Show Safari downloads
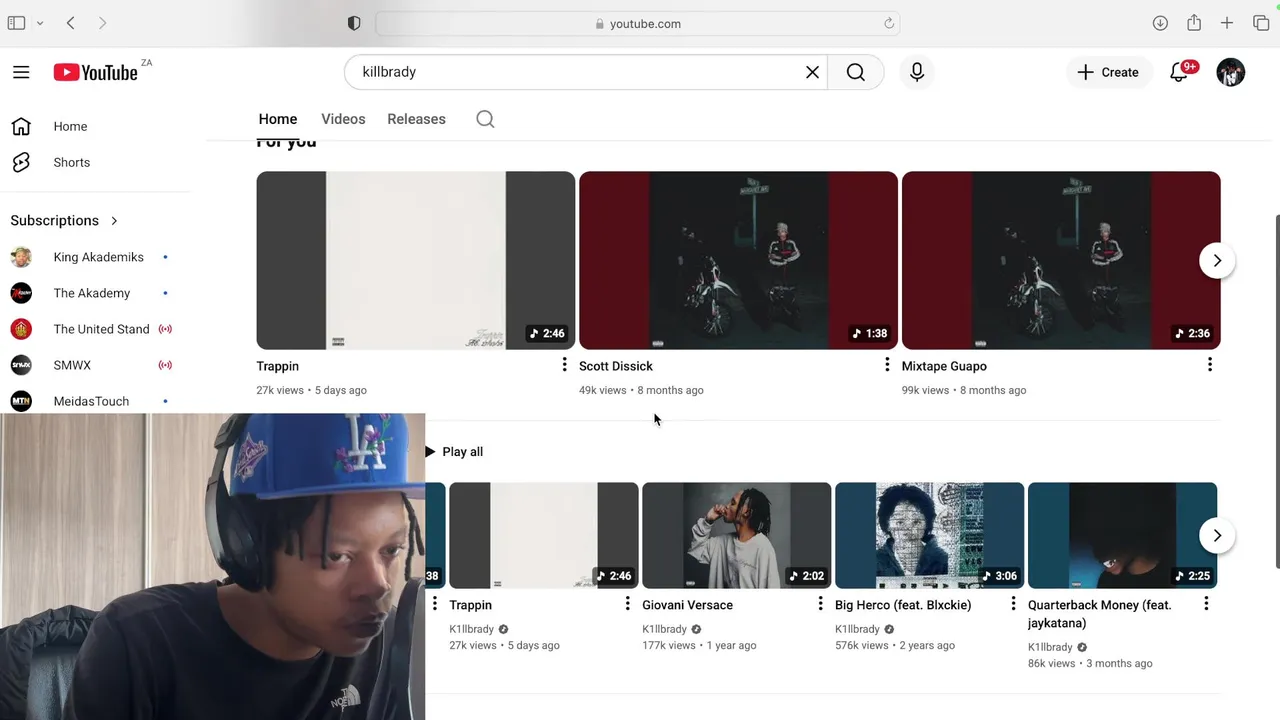Viewport: 1280px width, 720px height. (x=1160, y=23)
